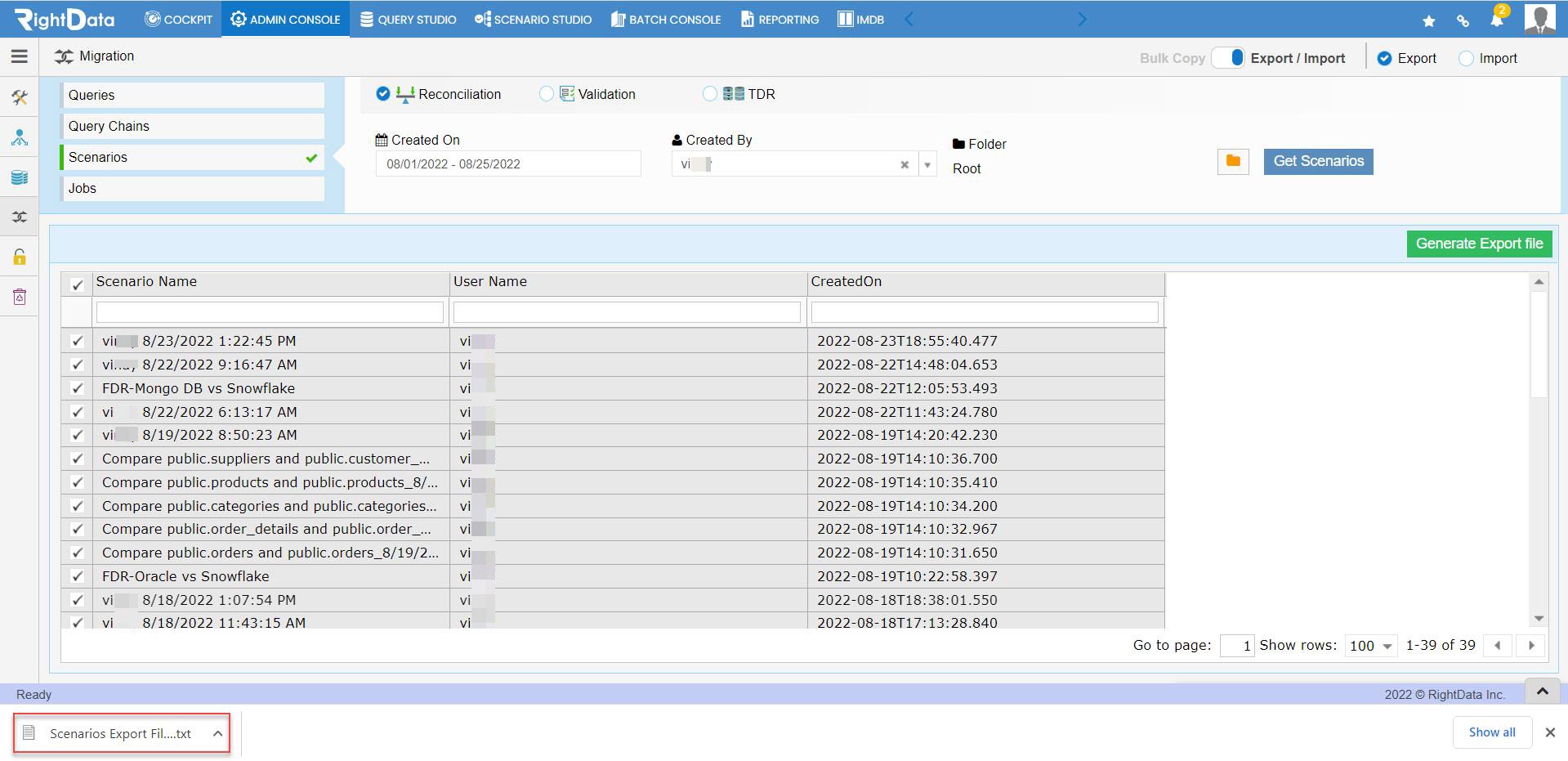This screenshot has width=1568, height=761.
Task: Click the favorites star icon
Action: coord(1428,21)
